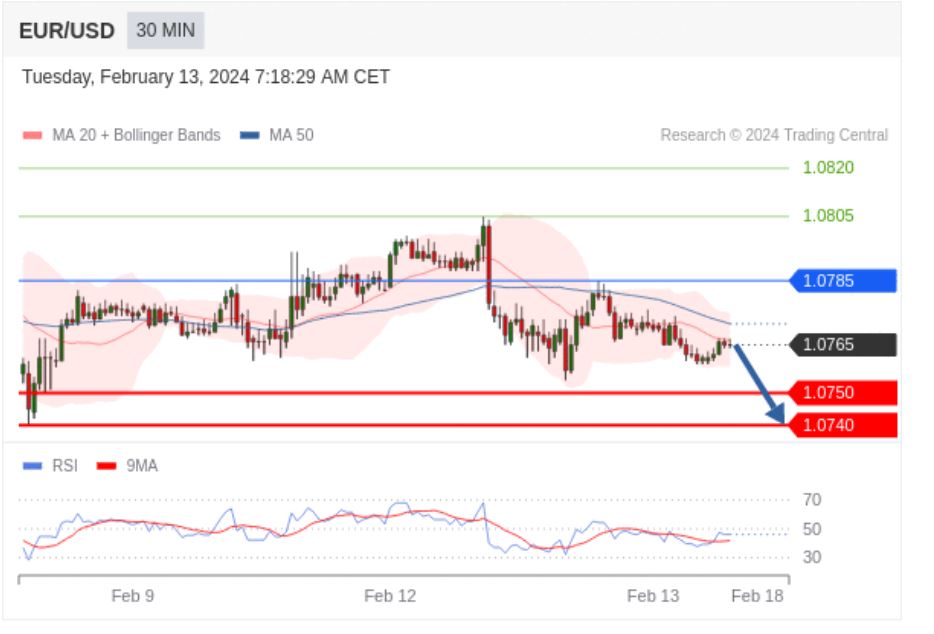Toggle the RSI legend entry
Viewport: 934px width, 634px height.
50,465
